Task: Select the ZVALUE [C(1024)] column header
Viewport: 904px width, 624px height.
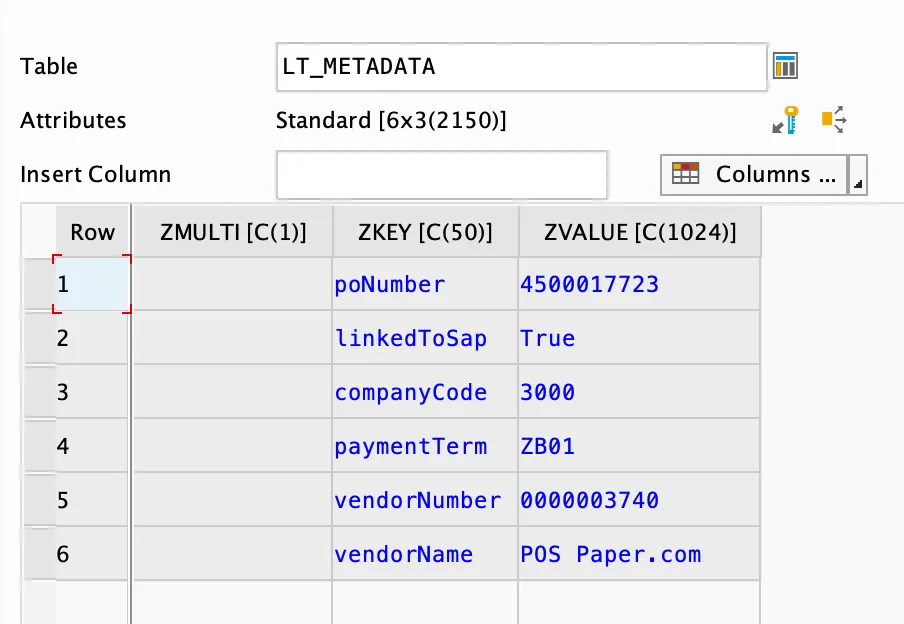Action: coord(640,232)
